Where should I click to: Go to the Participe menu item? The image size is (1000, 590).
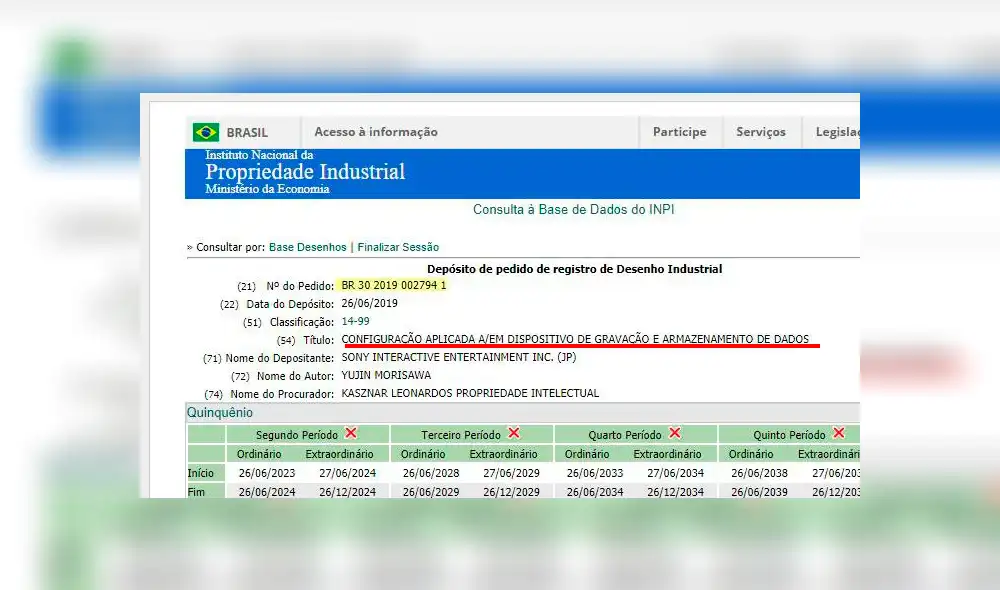679,132
